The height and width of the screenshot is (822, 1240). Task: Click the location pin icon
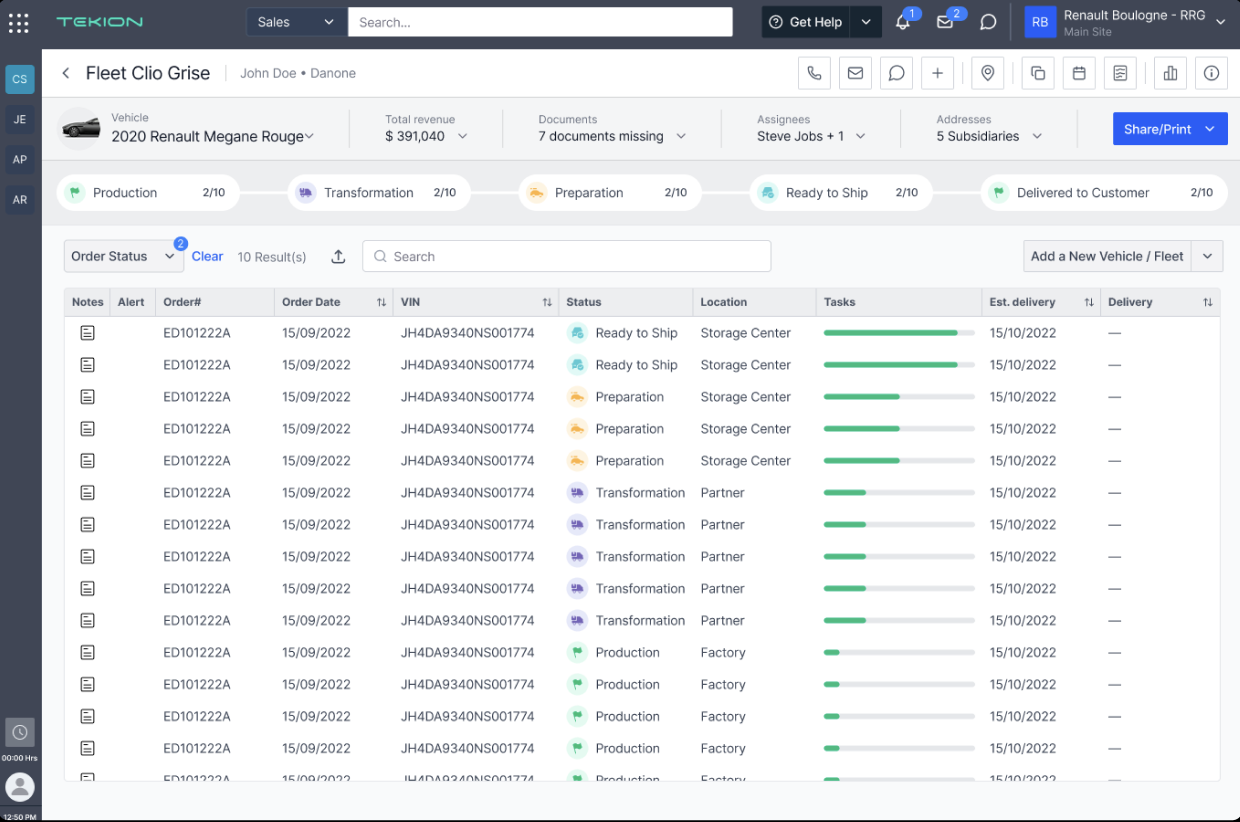[988, 73]
